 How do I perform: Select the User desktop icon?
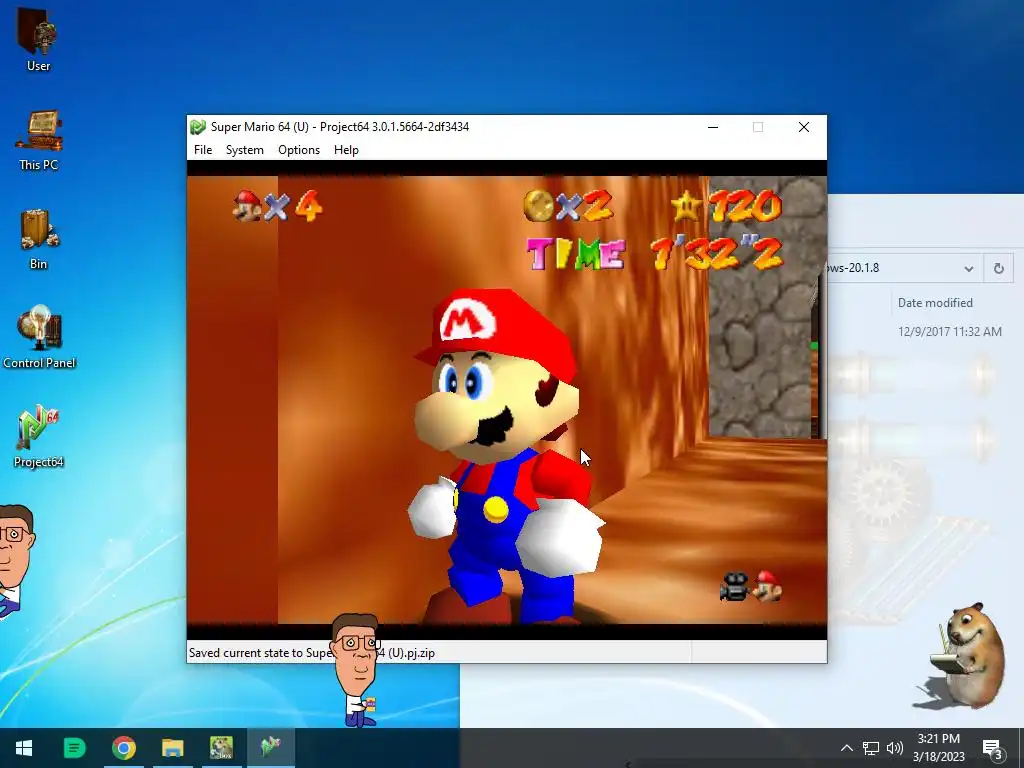(x=39, y=38)
